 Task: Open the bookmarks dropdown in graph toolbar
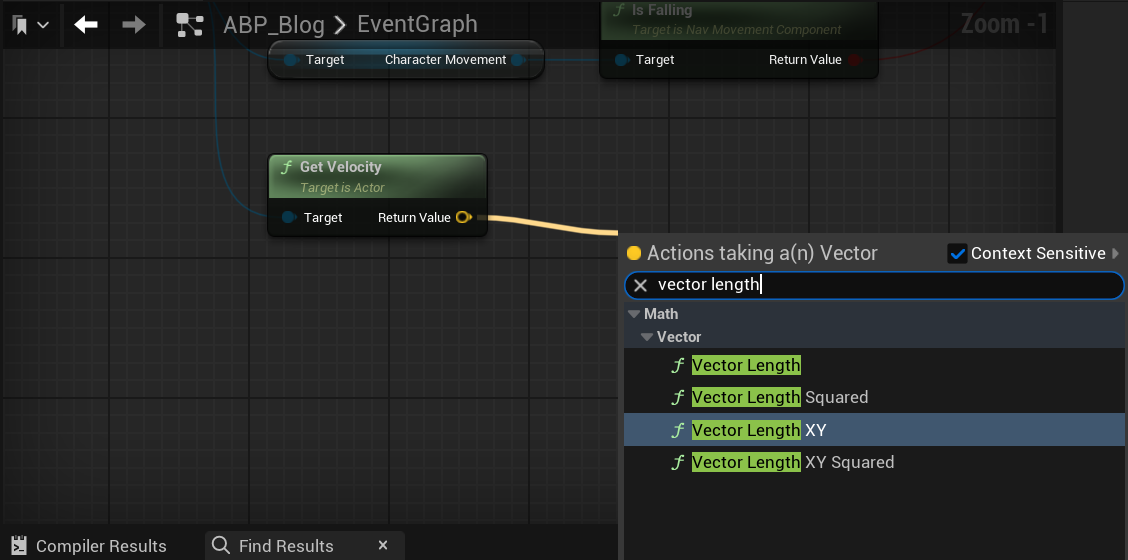[x=29, y=25]
